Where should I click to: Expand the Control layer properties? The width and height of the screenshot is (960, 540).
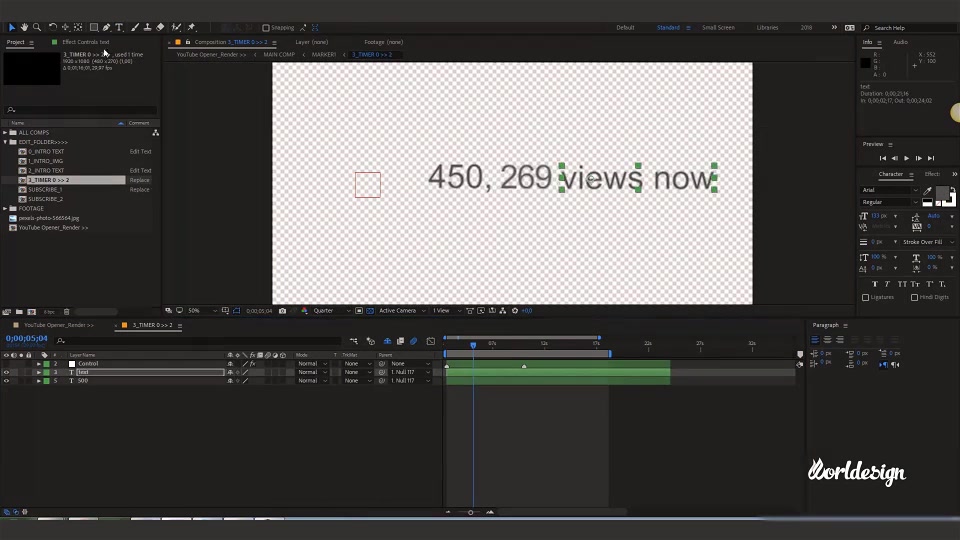tap(39, 364)
